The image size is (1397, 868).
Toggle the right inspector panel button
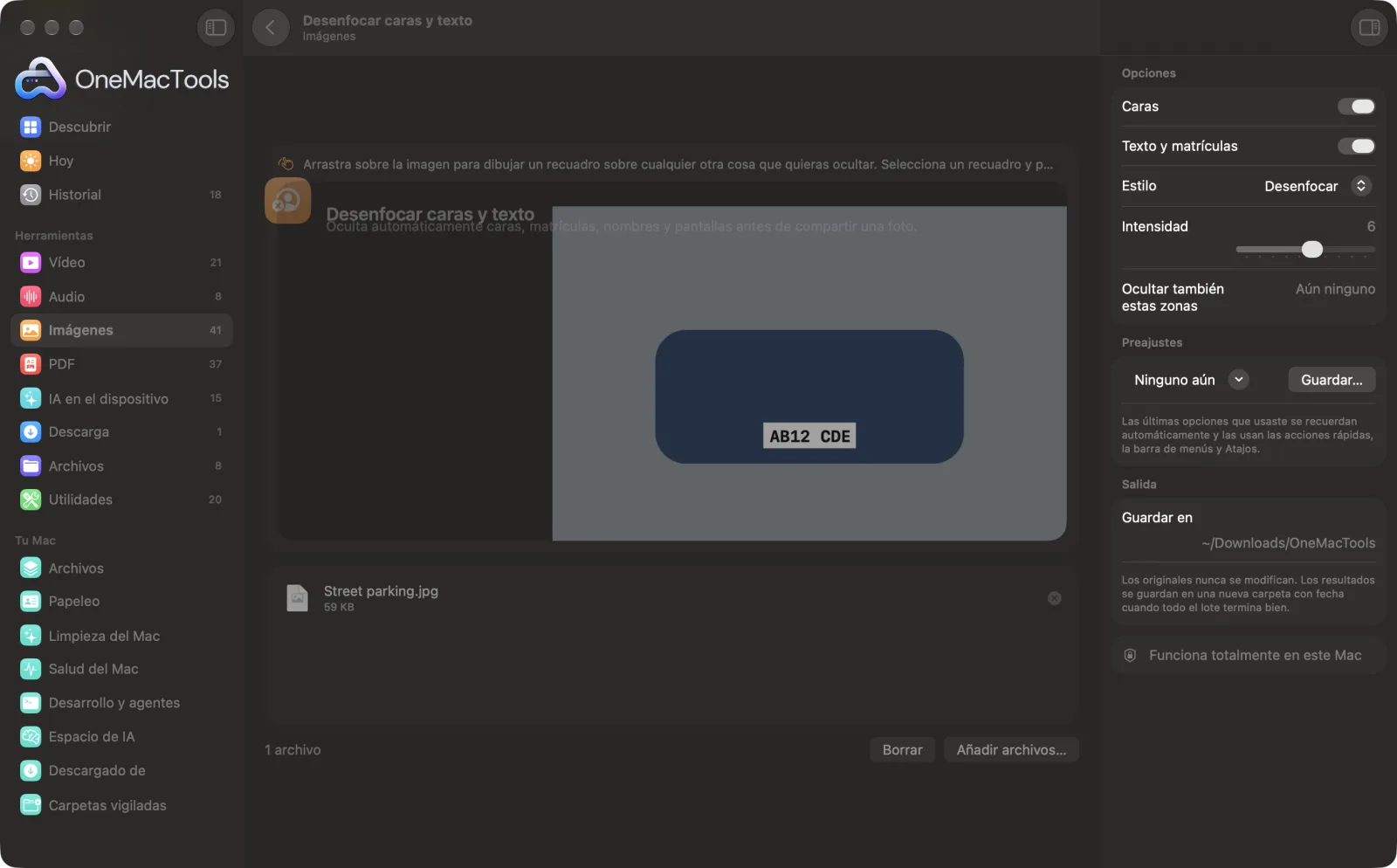1369,27
